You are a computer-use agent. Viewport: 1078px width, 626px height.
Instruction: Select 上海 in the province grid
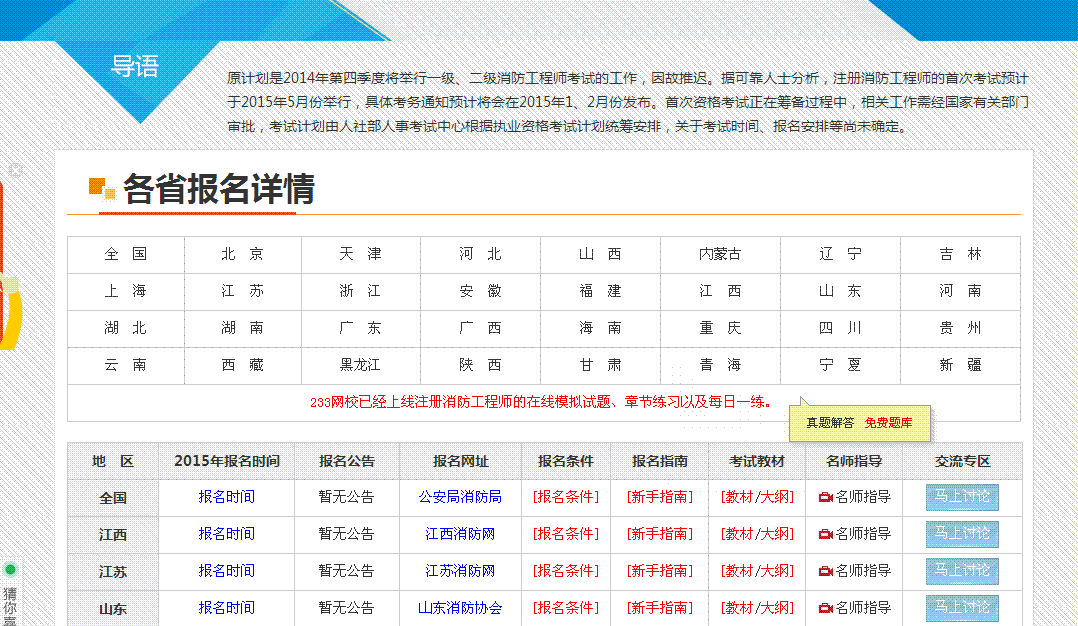point(125,291)
